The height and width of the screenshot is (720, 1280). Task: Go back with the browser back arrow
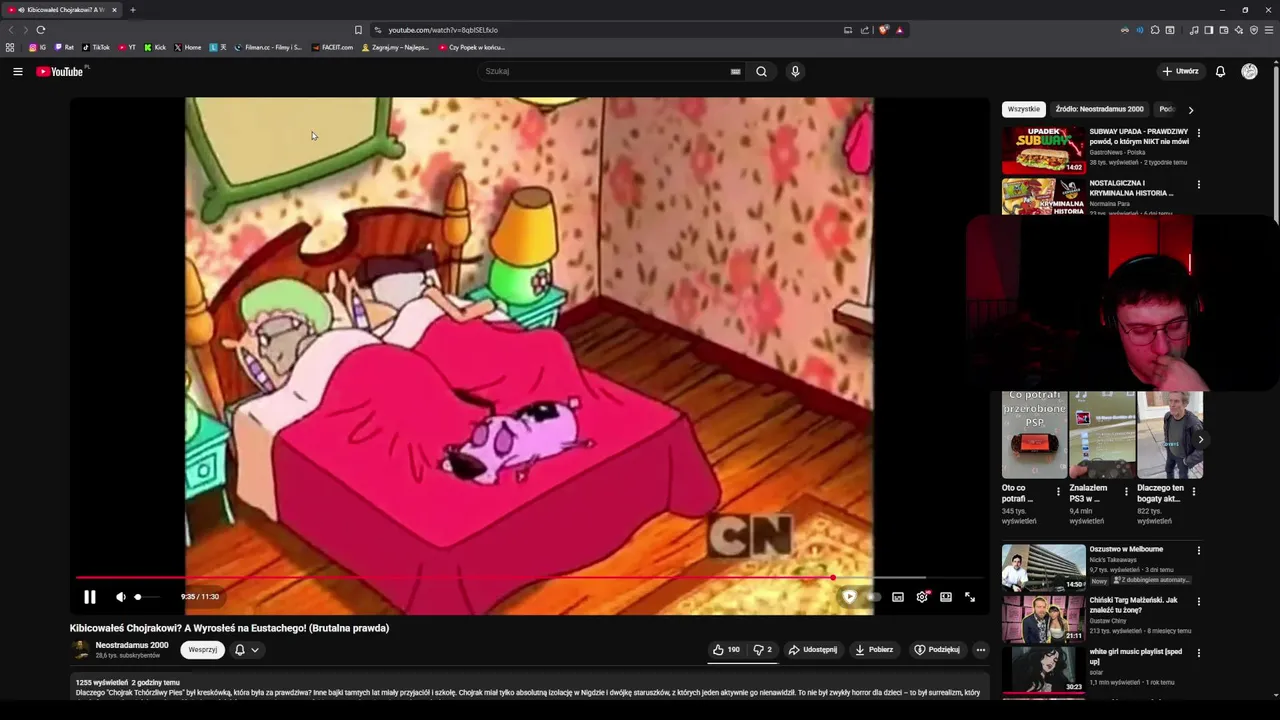[12, 30]
